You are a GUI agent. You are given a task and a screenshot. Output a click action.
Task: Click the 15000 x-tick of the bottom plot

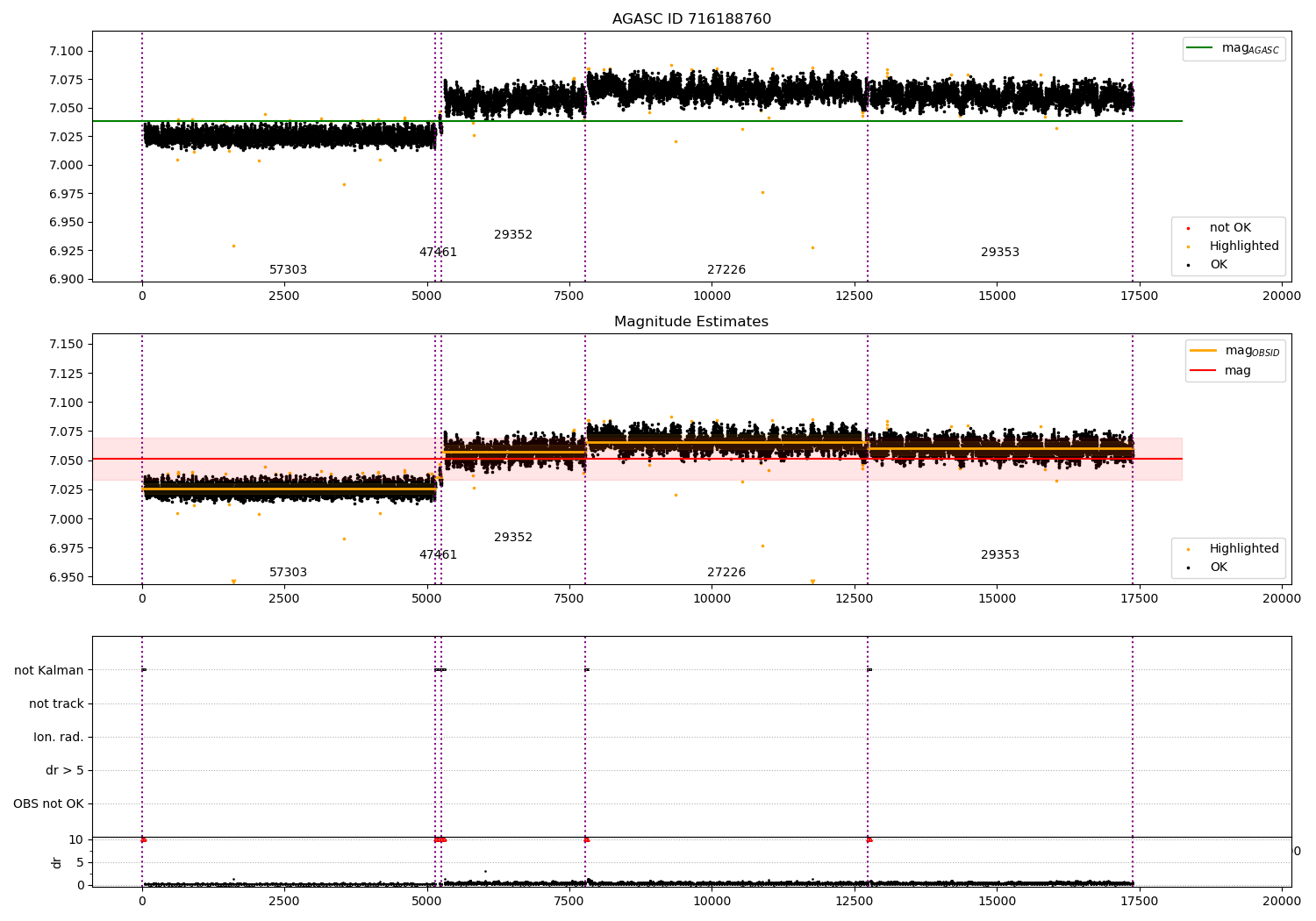(997, 902)
